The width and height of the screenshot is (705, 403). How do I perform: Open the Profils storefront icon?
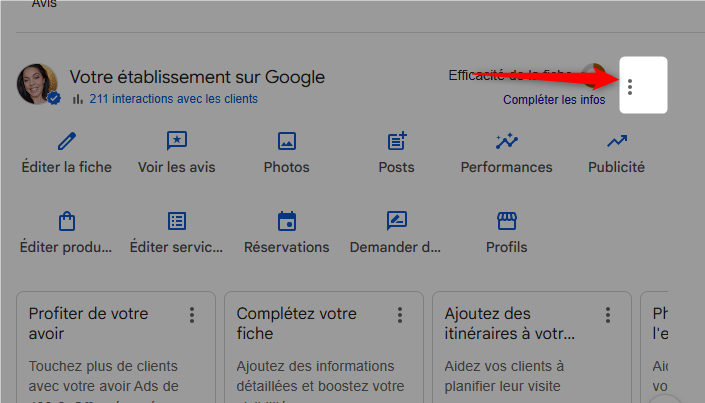coord(507,221)
